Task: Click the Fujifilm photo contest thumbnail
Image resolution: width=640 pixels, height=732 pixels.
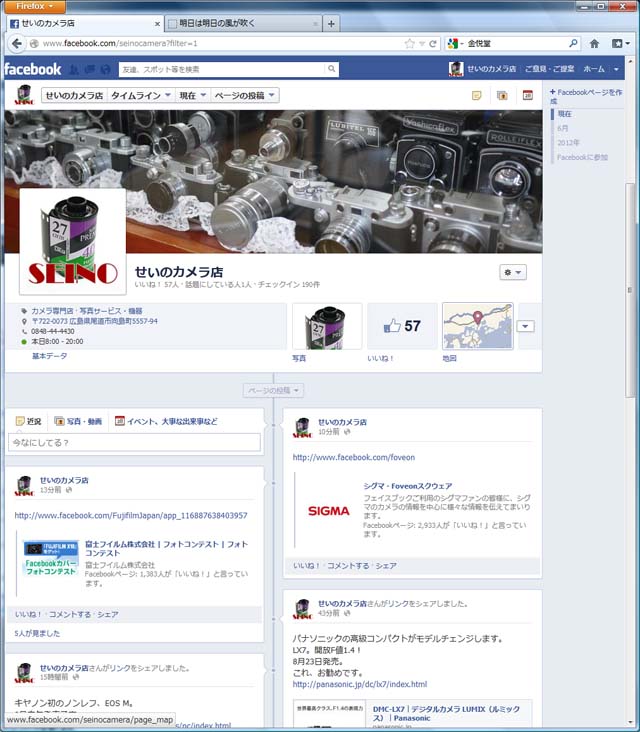Action: pyautogui.click(x=51, y=558)
